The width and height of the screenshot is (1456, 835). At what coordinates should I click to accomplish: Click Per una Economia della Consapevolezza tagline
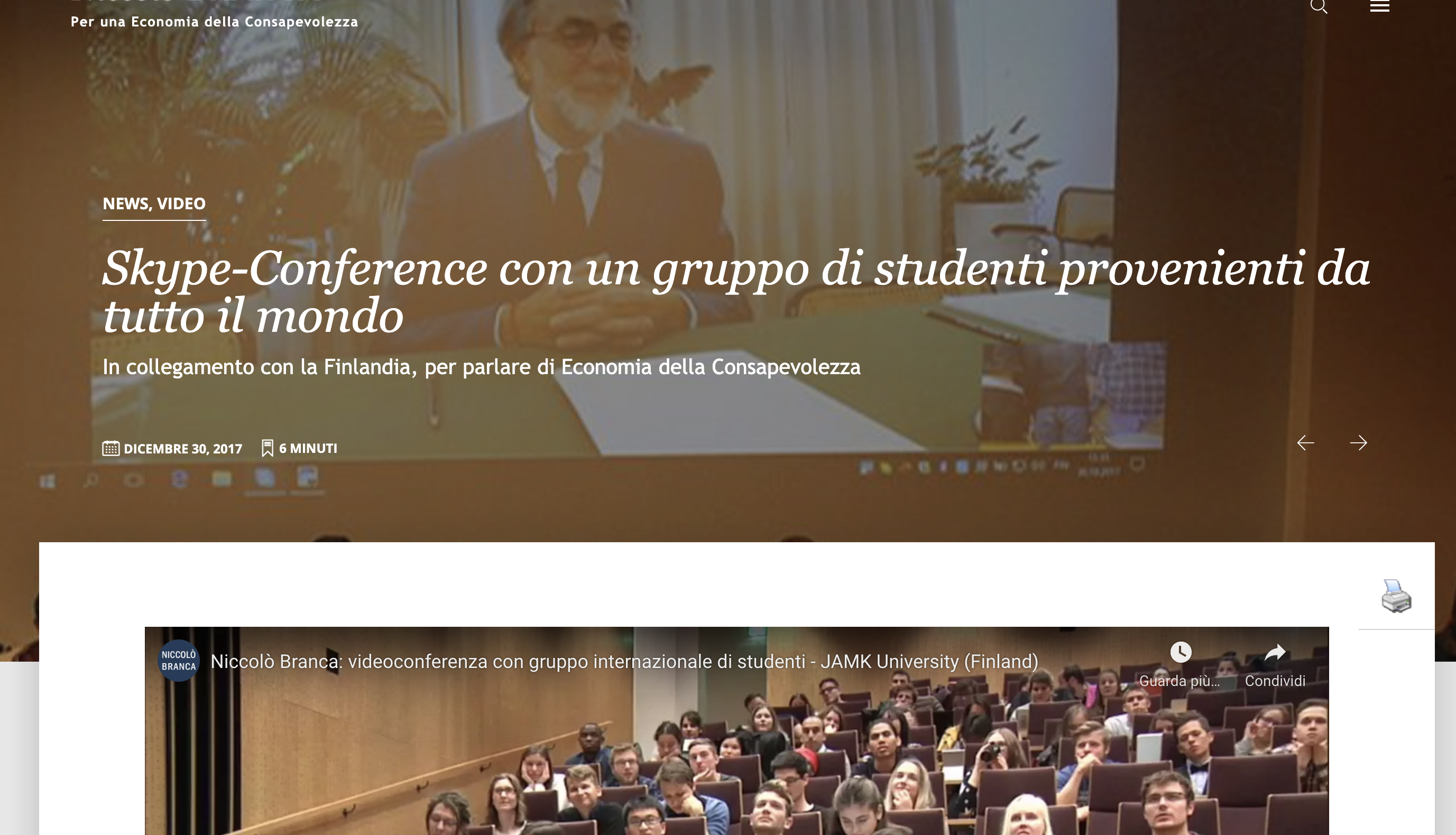214,22
